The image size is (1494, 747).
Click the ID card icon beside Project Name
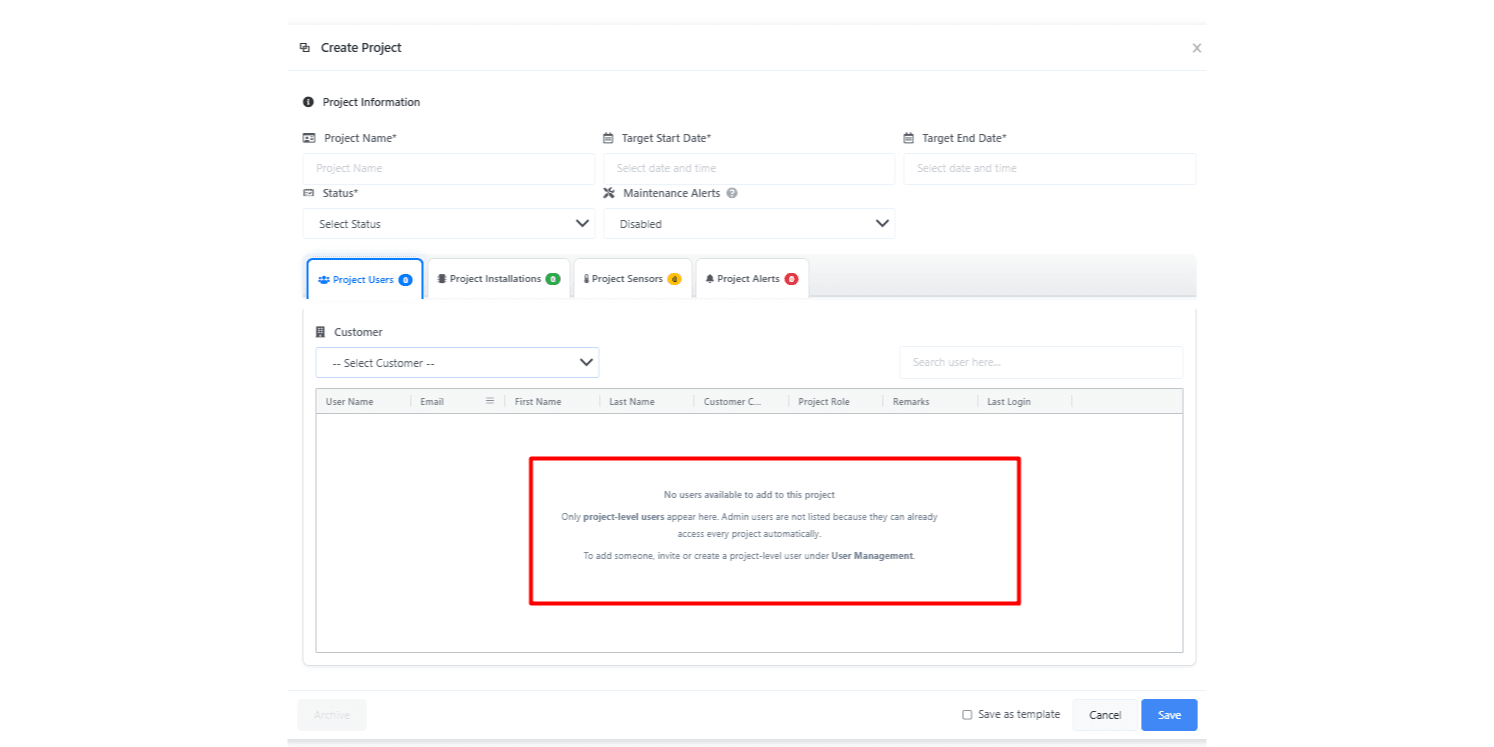[x=309, y=138]
